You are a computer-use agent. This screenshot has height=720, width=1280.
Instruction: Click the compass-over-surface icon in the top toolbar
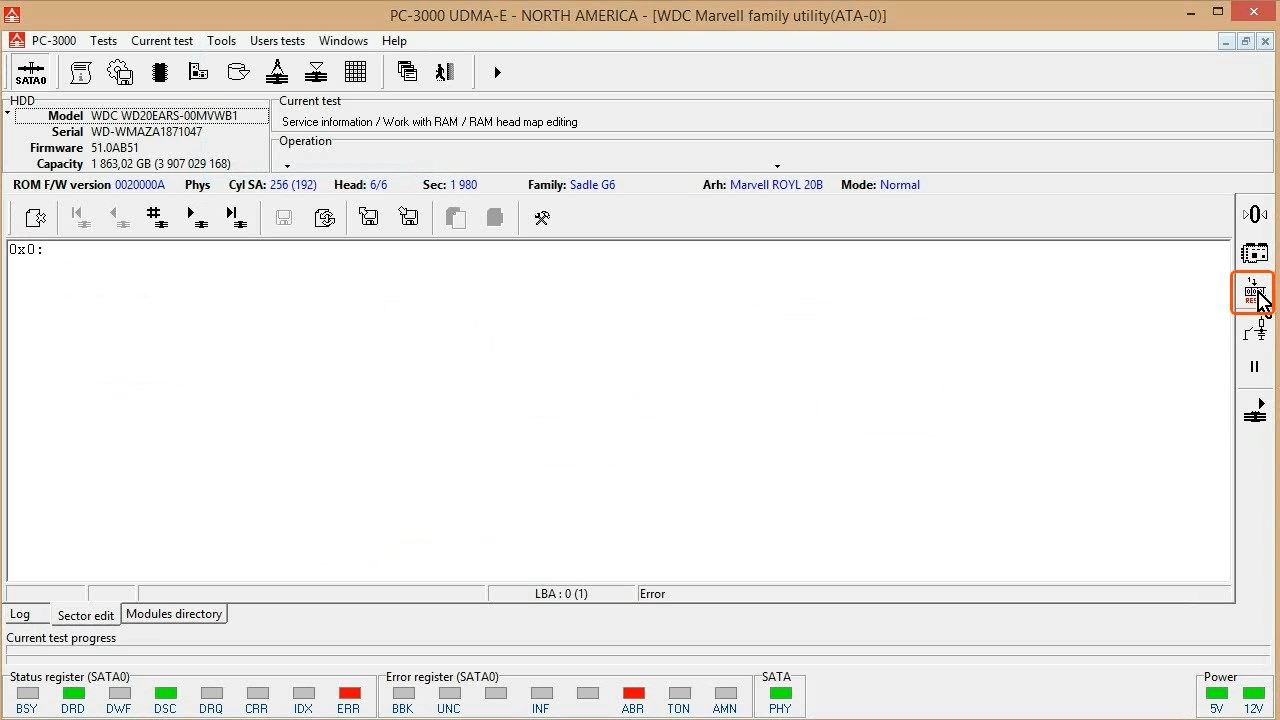click(x=277, y=72)
